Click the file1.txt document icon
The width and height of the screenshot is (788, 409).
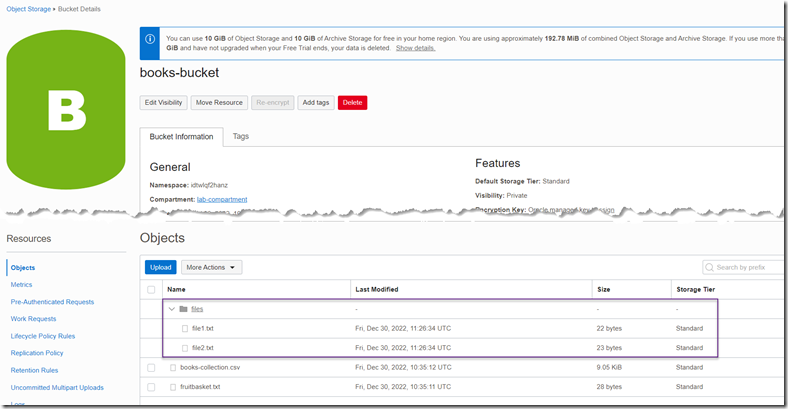184,328
